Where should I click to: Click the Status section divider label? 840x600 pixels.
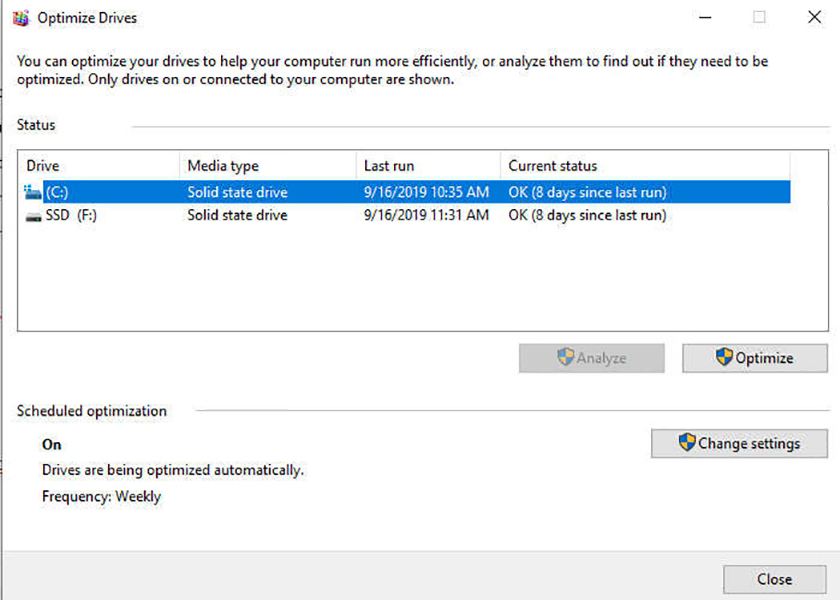click(35, 124)
